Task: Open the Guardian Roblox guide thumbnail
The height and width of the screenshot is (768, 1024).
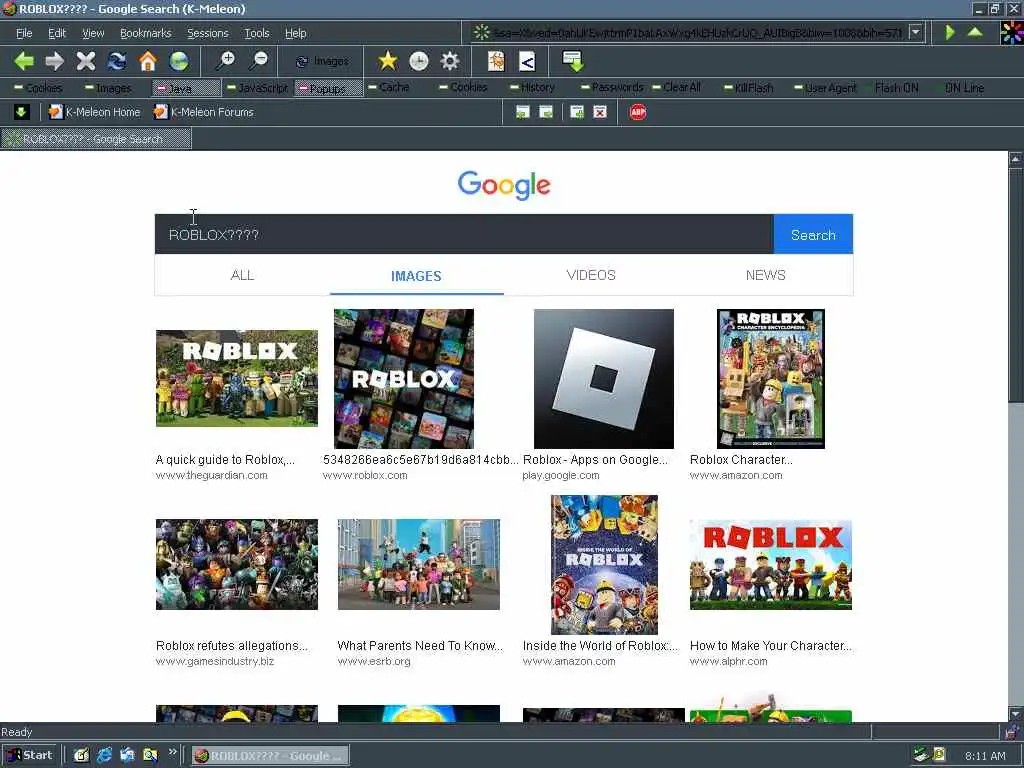Action: [x=236, y=378]
